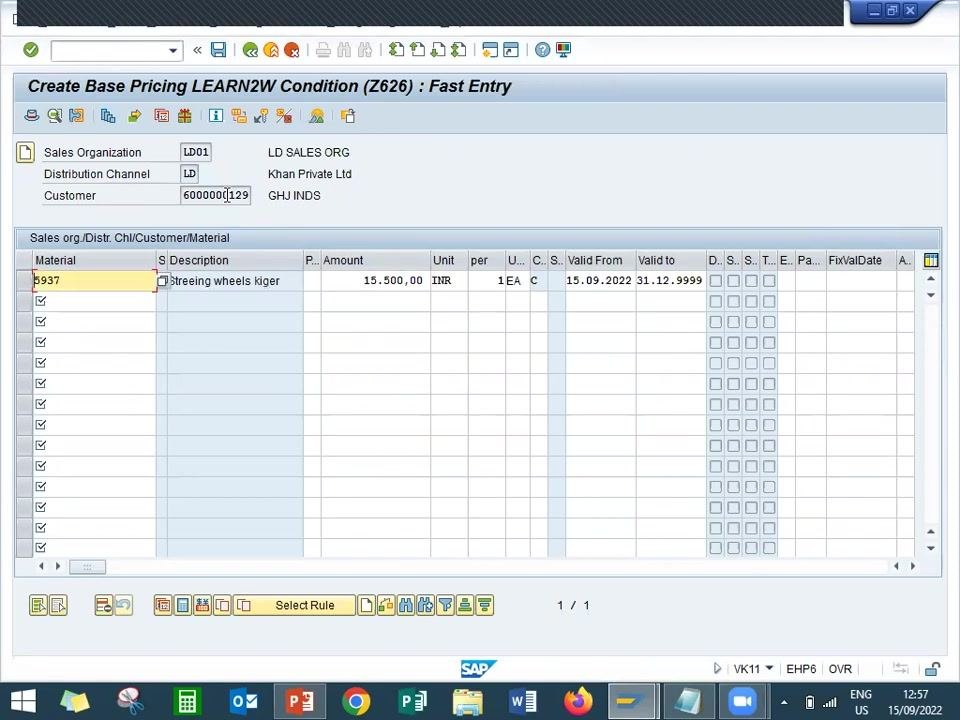This screenshot has height=720, width=960.
Task: Click the Amount column header
Action: (x=376, y=260)
